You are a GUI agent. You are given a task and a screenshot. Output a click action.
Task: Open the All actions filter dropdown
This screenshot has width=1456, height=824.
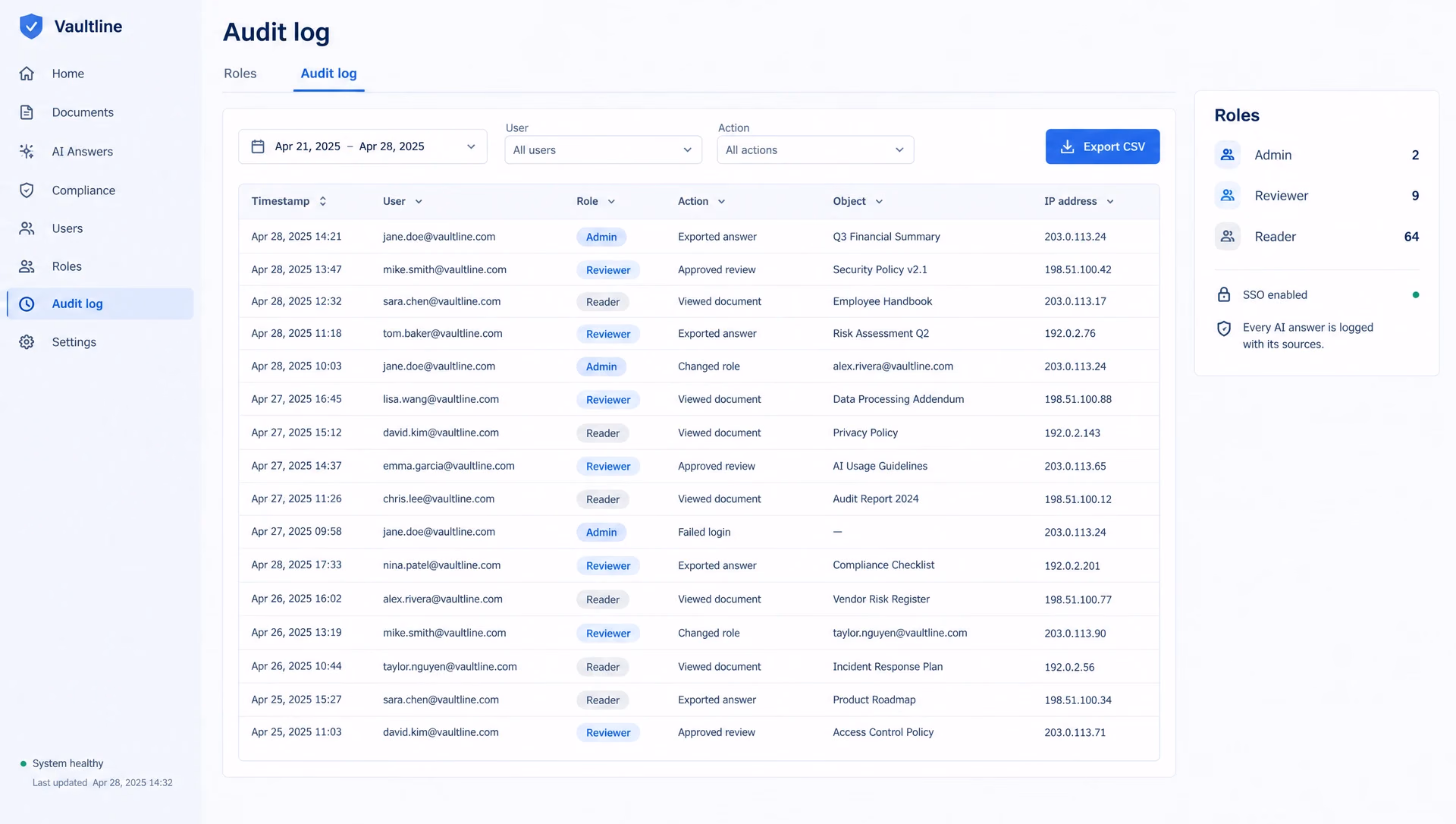coord(815,150)
